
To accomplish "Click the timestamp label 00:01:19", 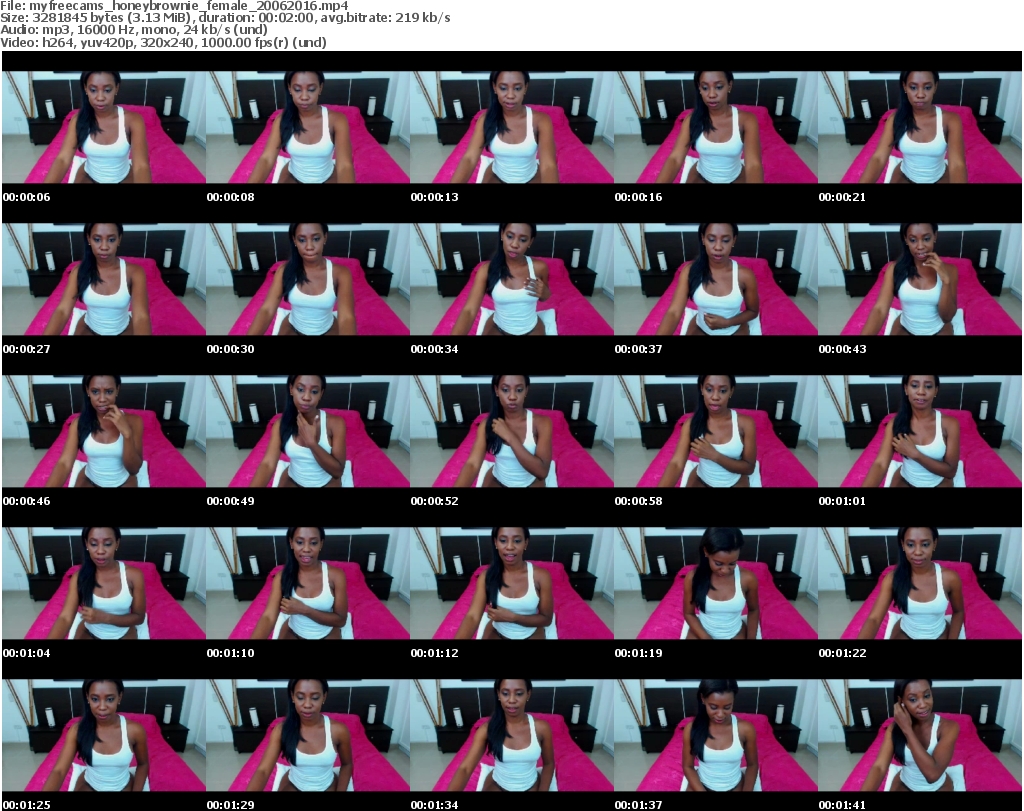I will click(x=638, y=653).
